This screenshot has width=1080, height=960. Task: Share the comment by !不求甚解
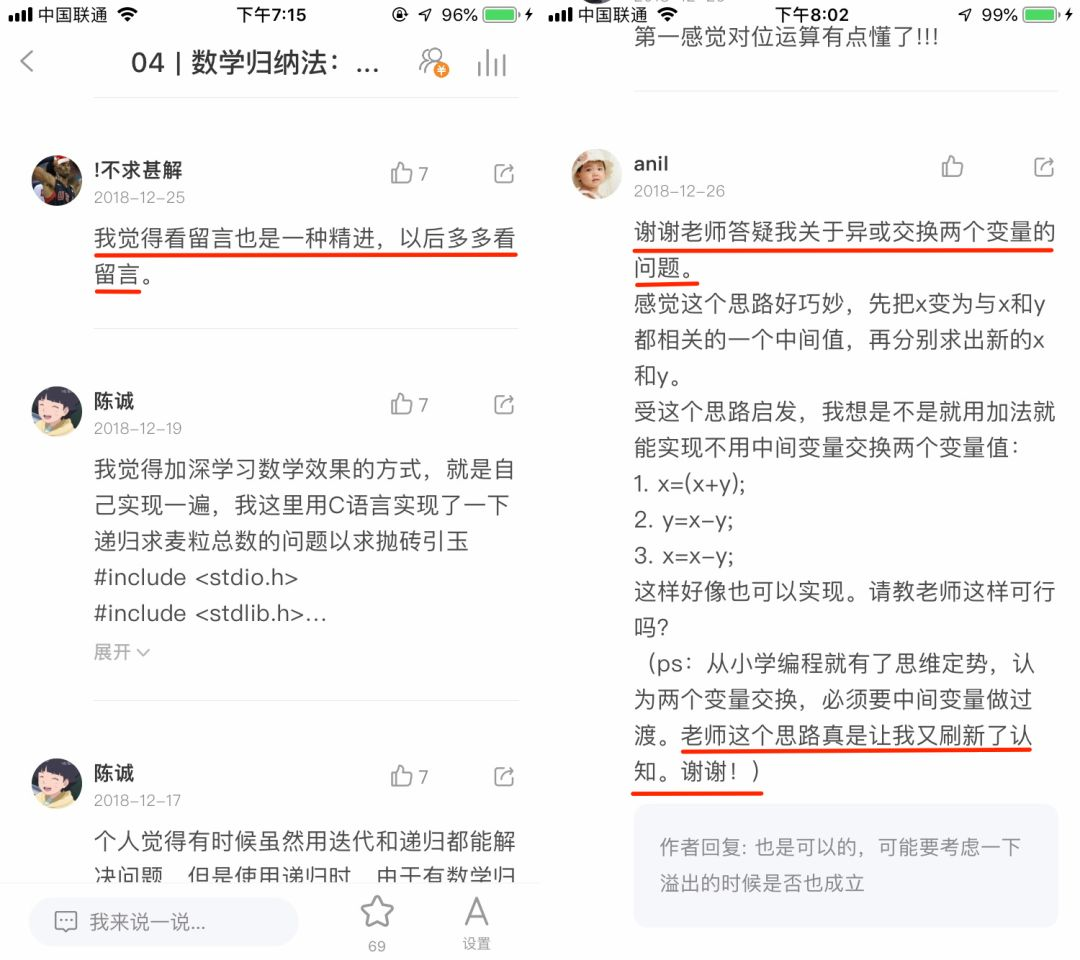tap(504, 173)
